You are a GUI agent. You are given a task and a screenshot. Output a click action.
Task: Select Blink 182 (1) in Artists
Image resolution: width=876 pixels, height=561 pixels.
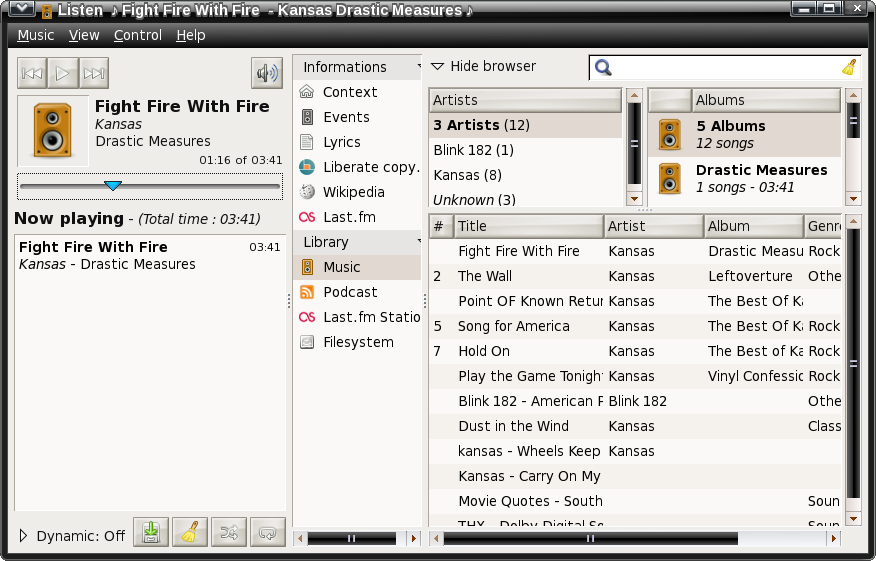pyautogui.click(x=525, y=150)
